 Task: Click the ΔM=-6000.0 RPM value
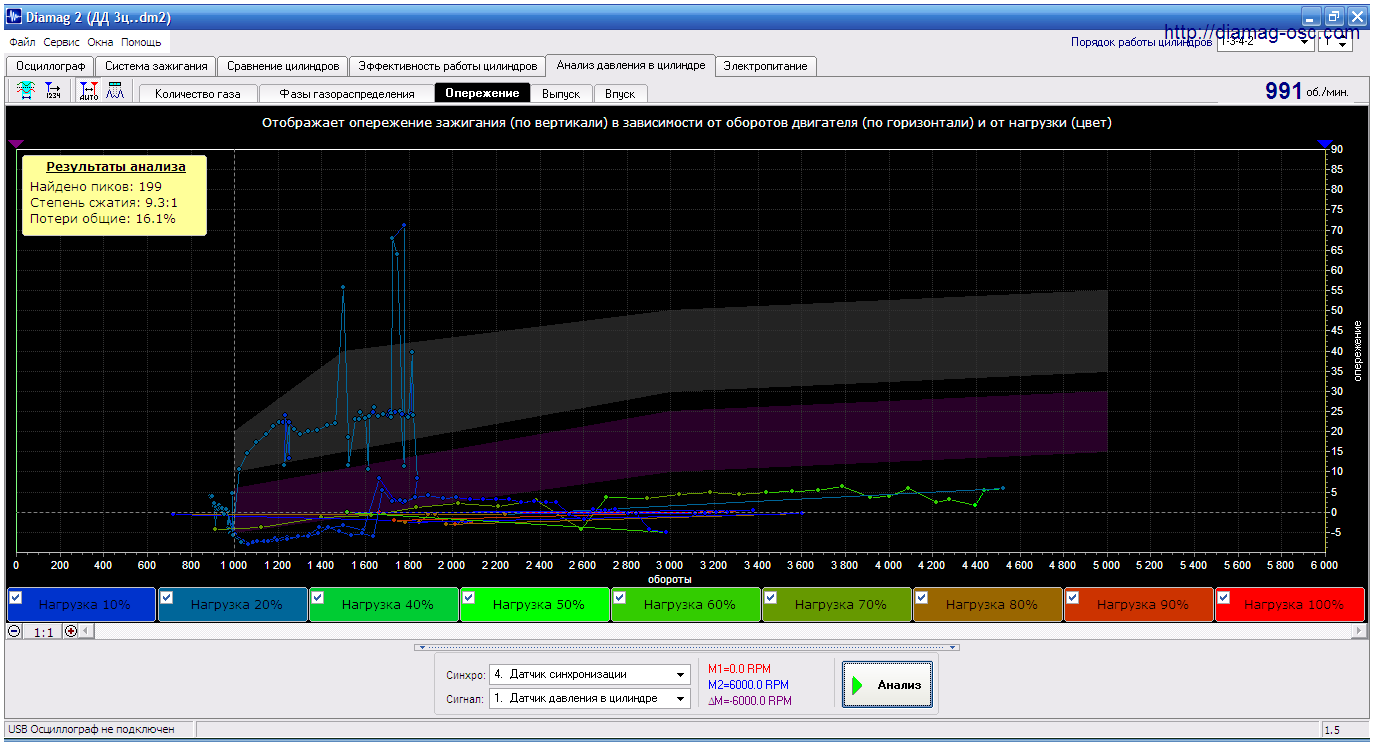(749, 701)
